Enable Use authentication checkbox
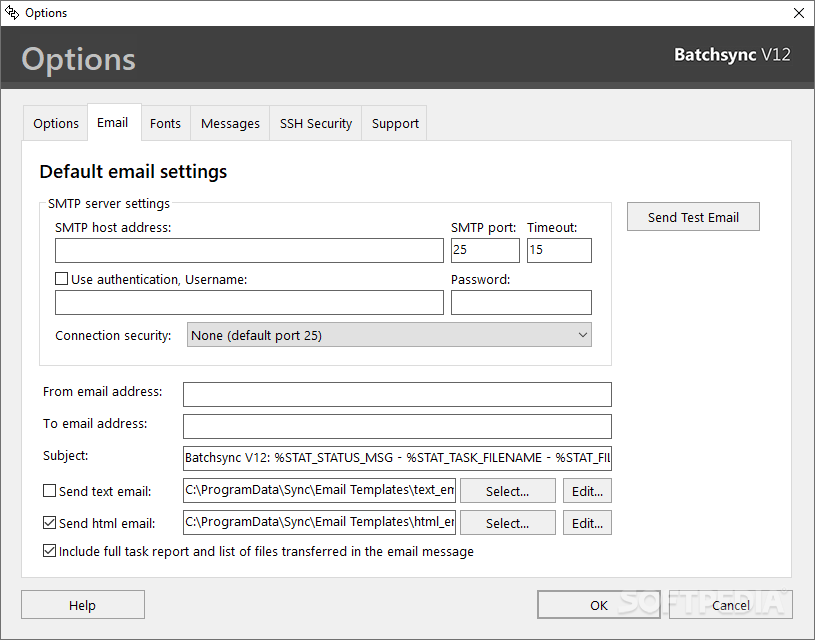 tap(61, 279)
